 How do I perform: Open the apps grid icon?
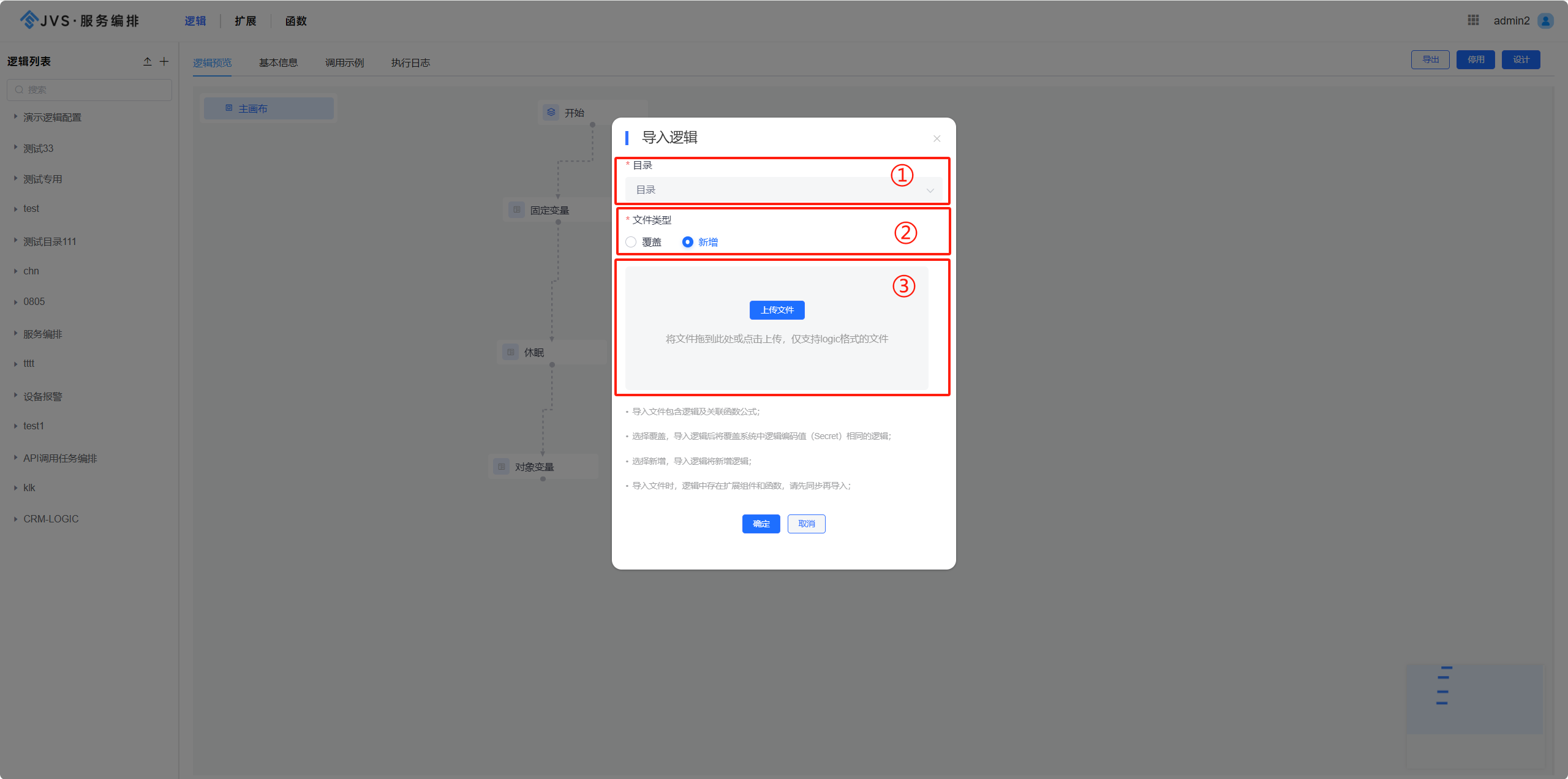click(x=1473, y=20)
